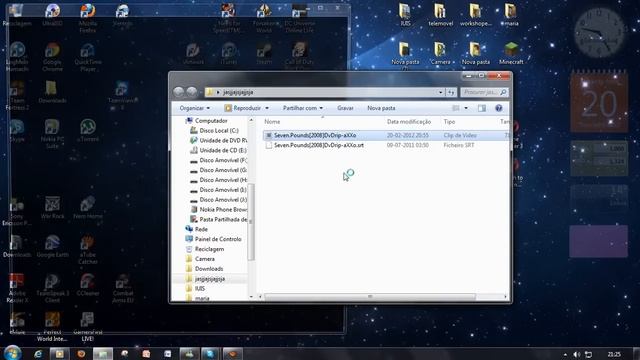This screenshot has height=360, width=640.
Task: Open the Camera folder icon on the desktop
Action: pos(440,53)
